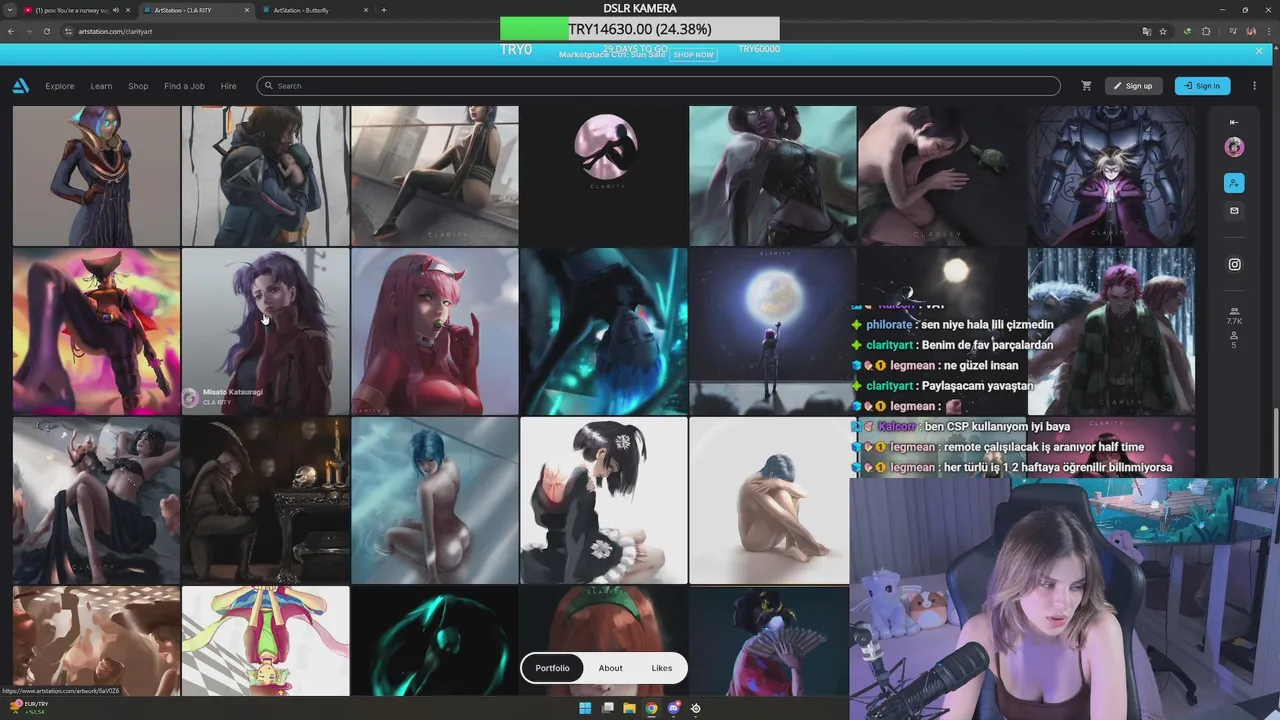
Task: Open the full moon silhouette artwork
Action: pyautogui.click(x=773, y=331)
